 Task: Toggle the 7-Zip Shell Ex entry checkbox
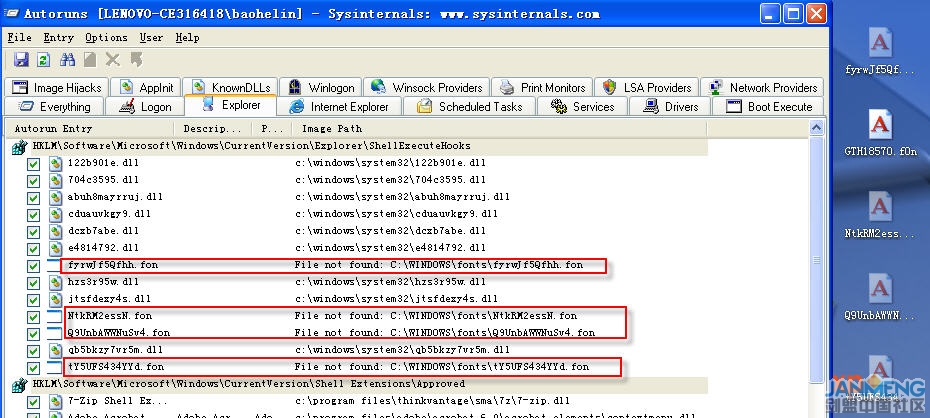33,403
